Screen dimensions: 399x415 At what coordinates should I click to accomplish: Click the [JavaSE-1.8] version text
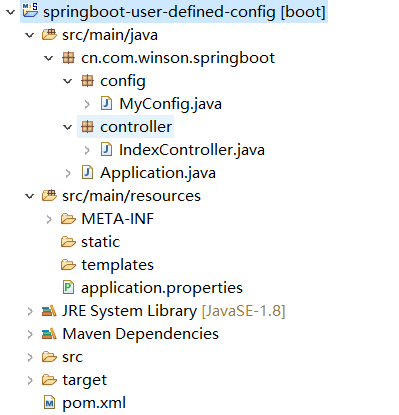pyautogui.click(x=243, y=311)
